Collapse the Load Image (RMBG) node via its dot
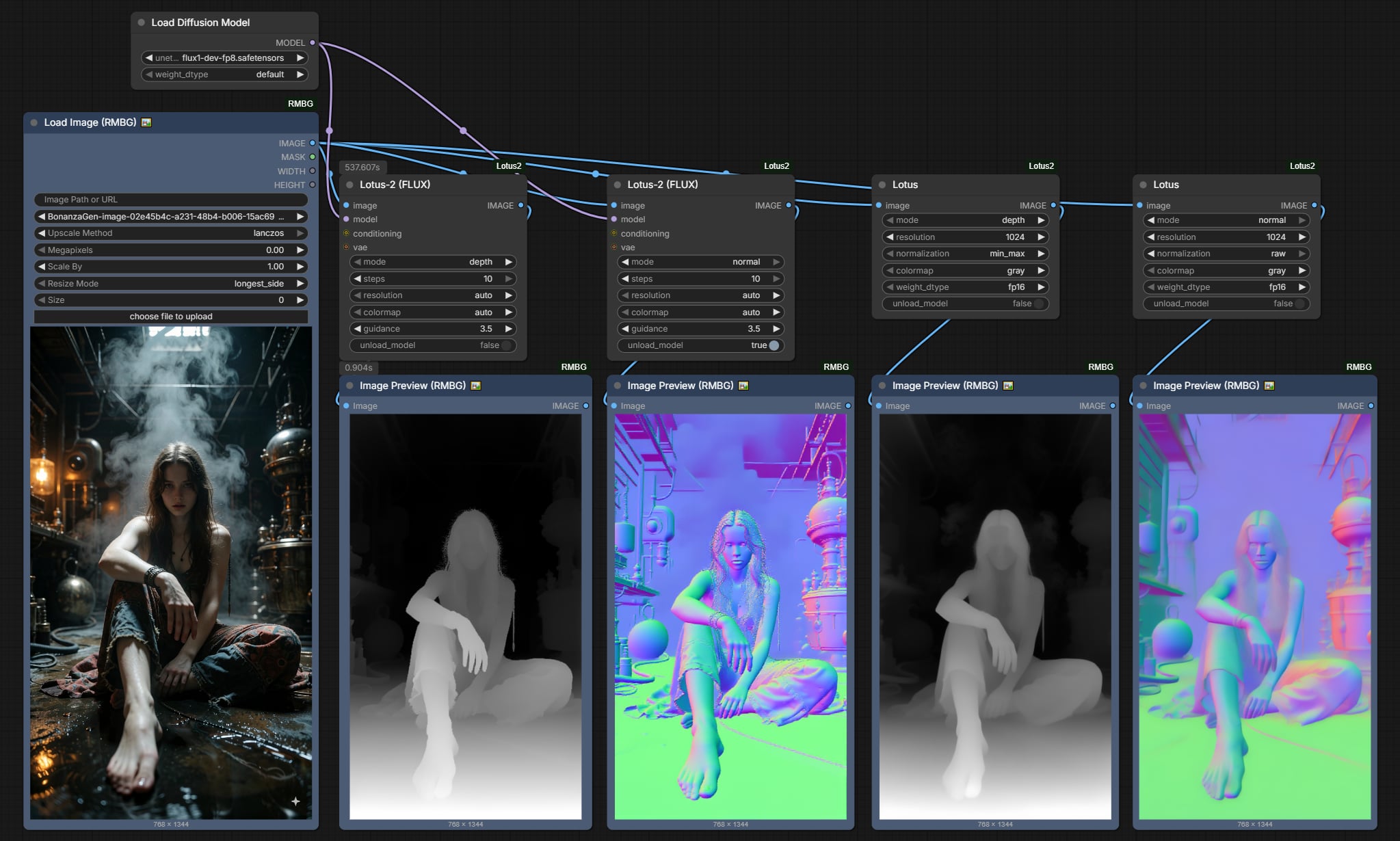 point(34,122)
